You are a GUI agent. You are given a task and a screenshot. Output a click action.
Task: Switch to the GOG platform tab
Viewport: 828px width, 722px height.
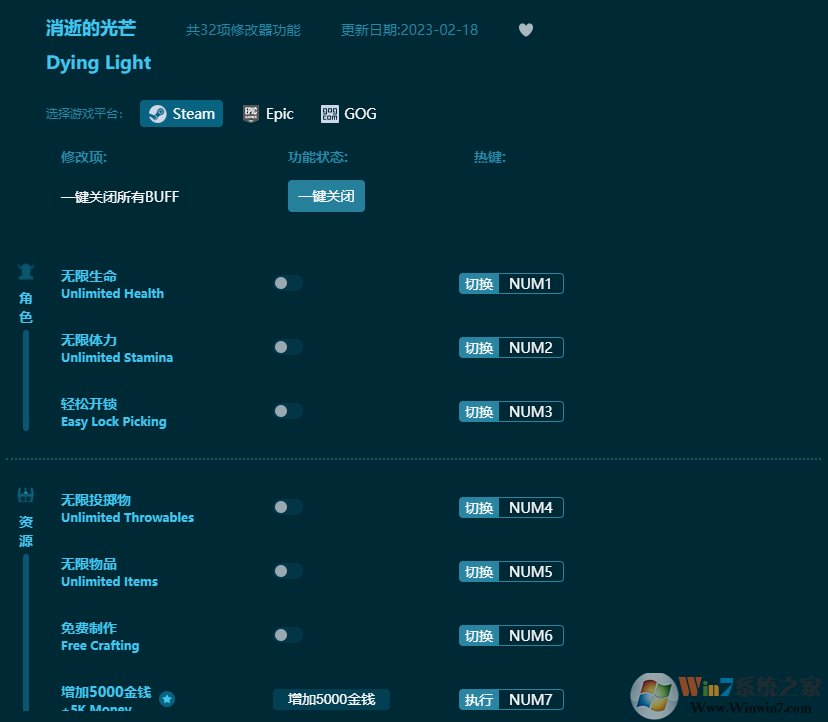point(348,113)
